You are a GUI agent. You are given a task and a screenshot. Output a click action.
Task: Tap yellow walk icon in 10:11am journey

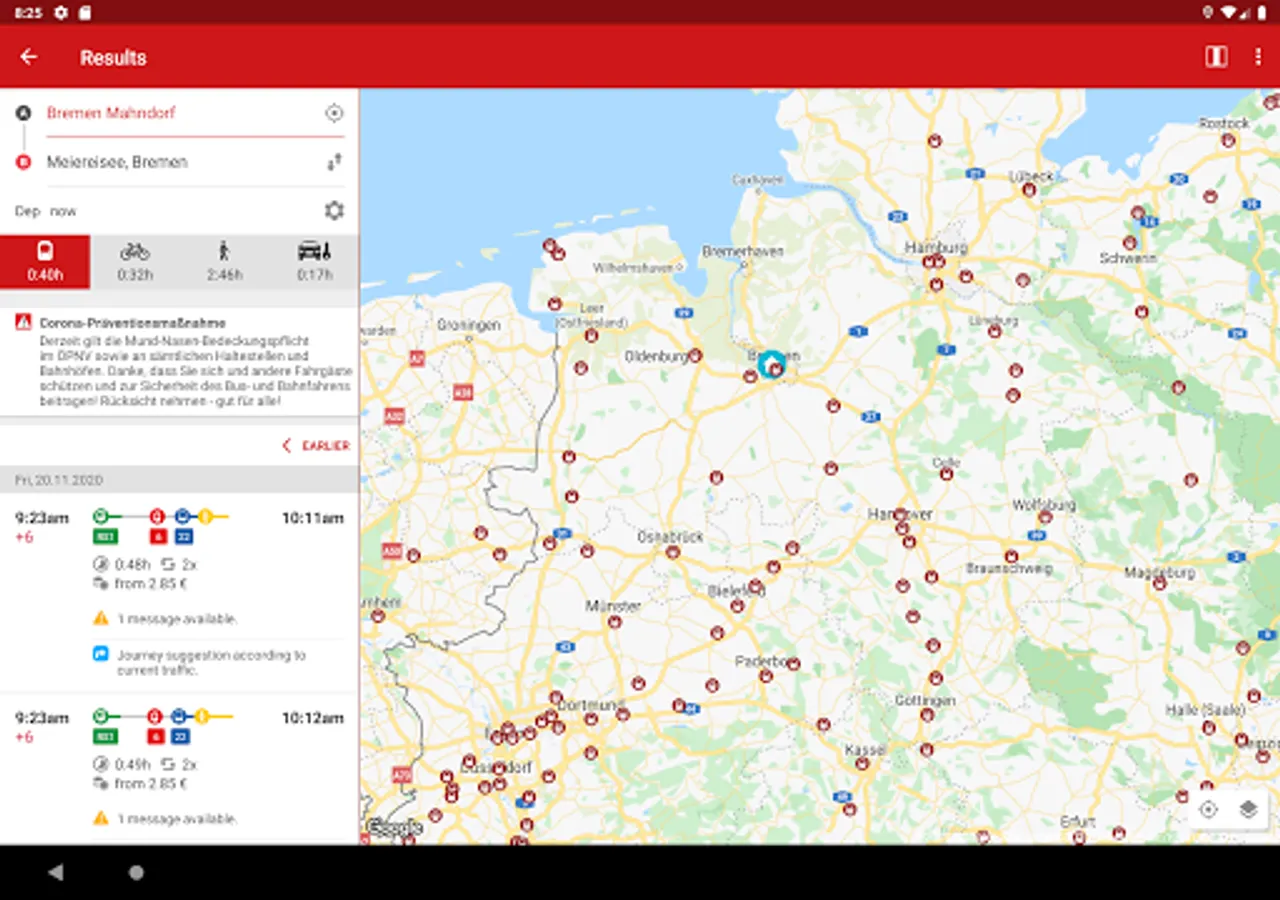click(204, 517)
